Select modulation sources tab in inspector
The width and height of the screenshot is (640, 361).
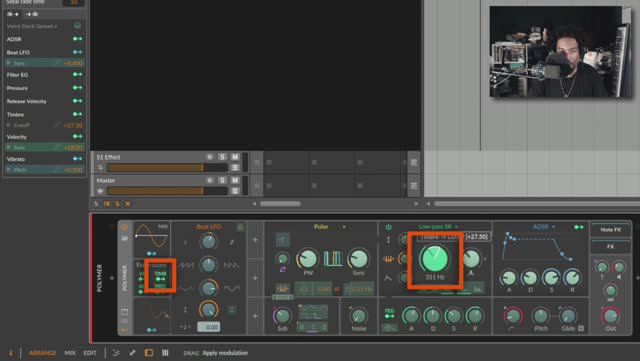(13, 14)
